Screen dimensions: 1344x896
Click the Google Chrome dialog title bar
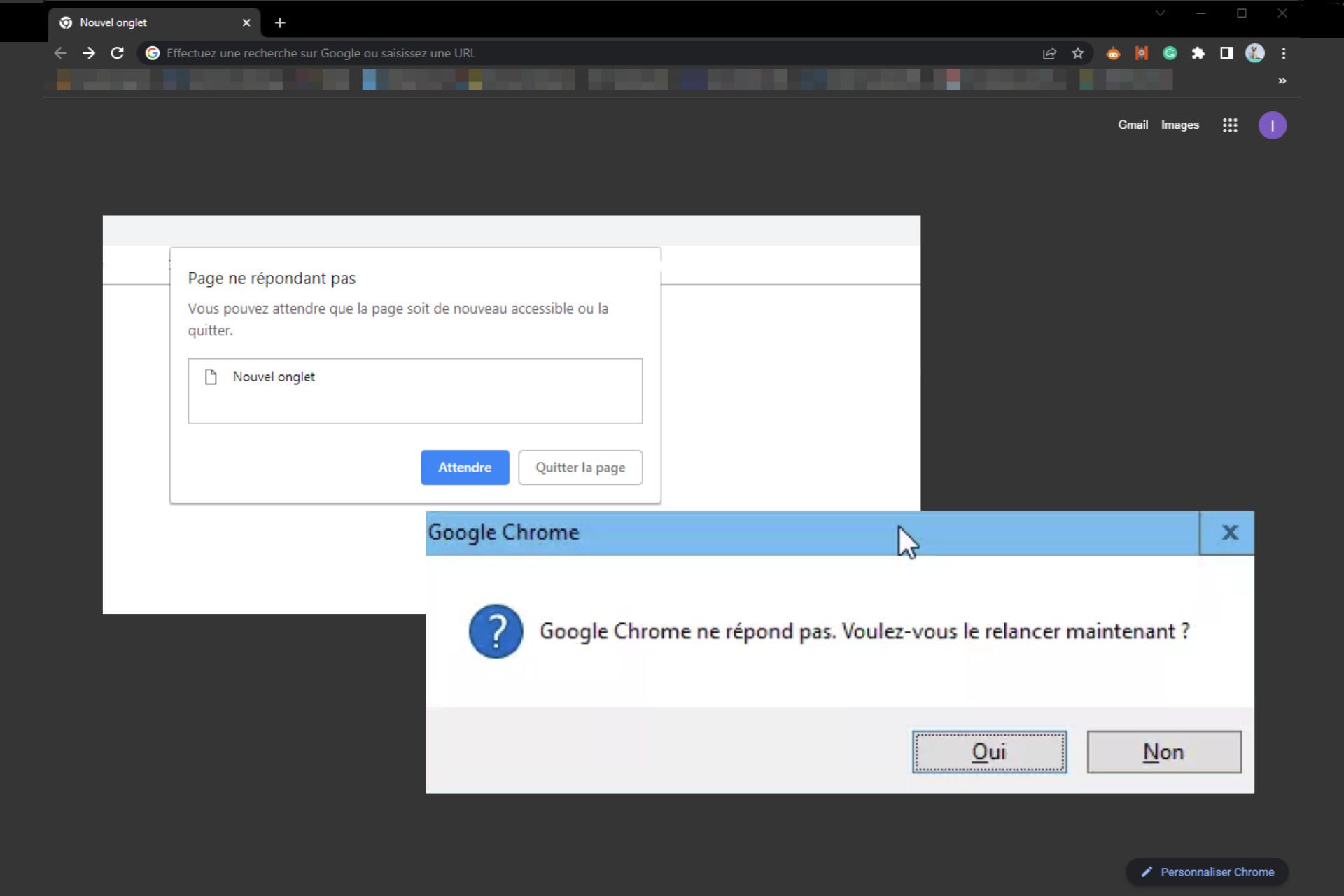coord(812,533)
